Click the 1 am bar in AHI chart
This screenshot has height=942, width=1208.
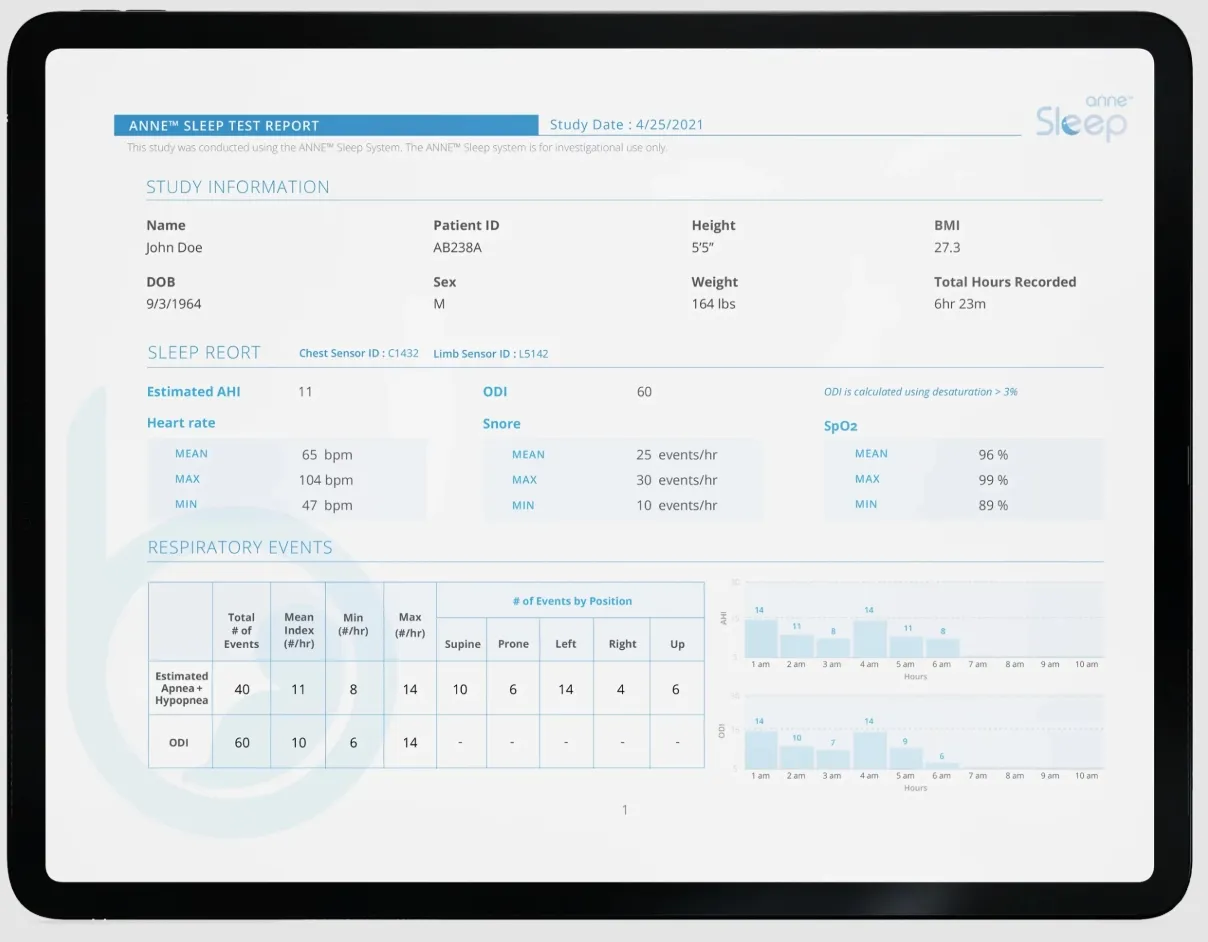pos(761,638)
